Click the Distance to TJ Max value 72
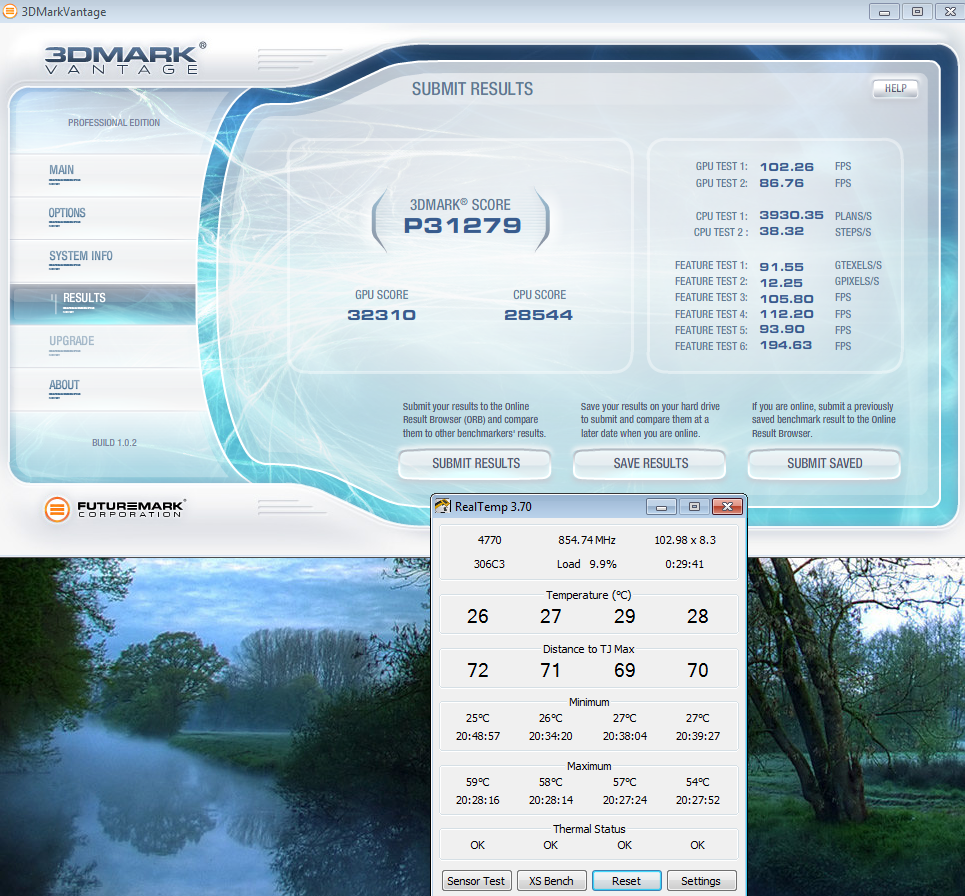965x896 pixels. [478, 670]
